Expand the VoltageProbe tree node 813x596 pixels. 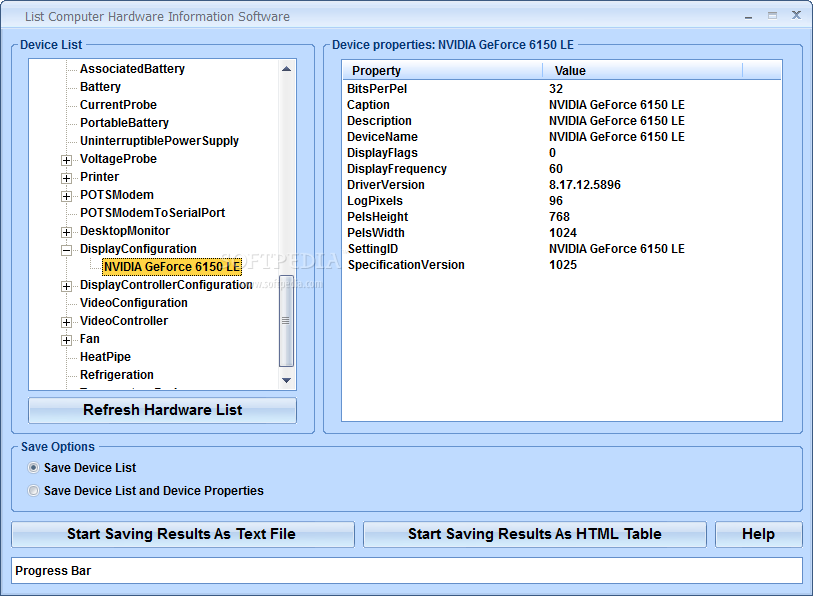click(66, 160)
